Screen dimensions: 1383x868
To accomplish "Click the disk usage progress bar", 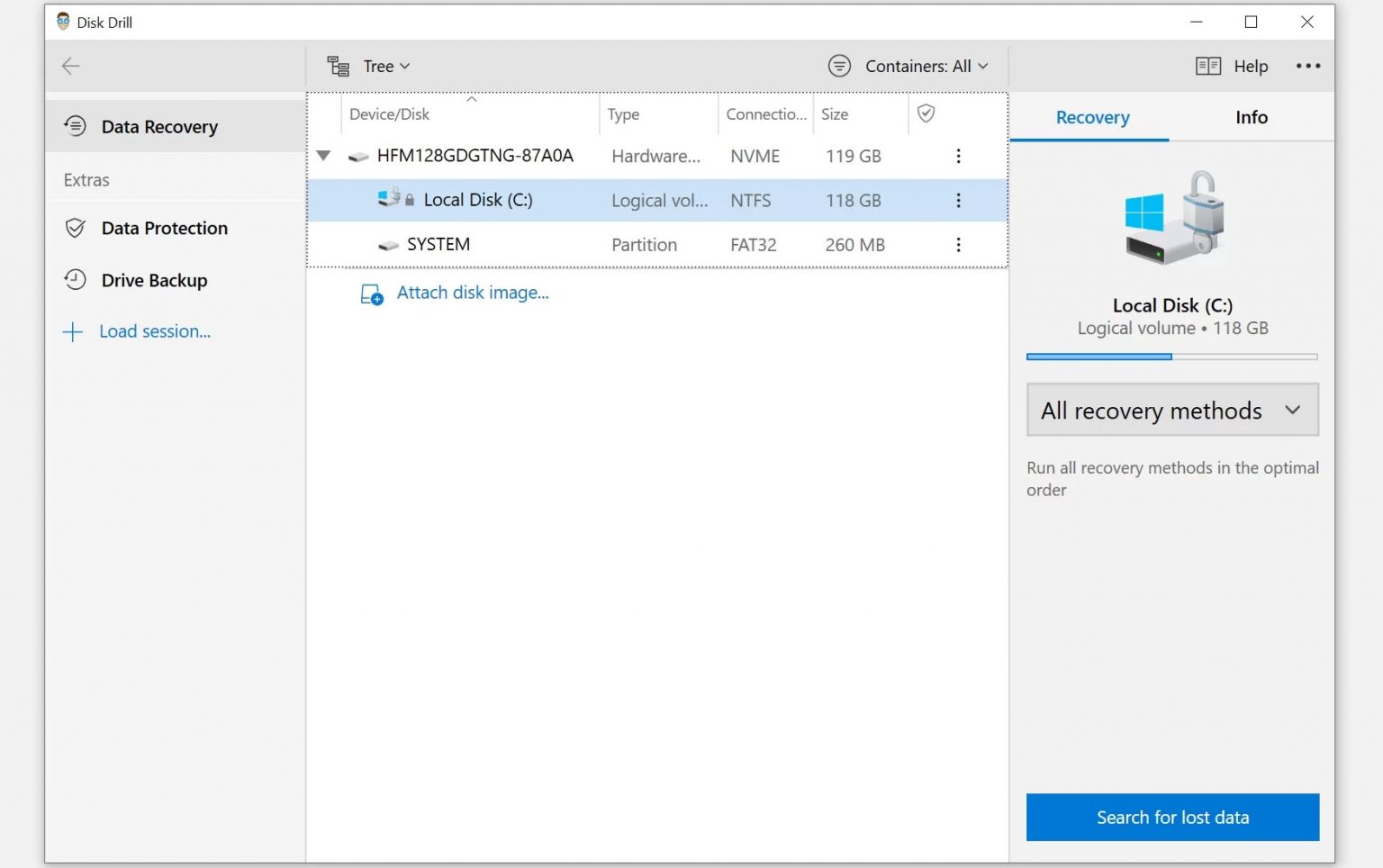I will pos(1171,357).
